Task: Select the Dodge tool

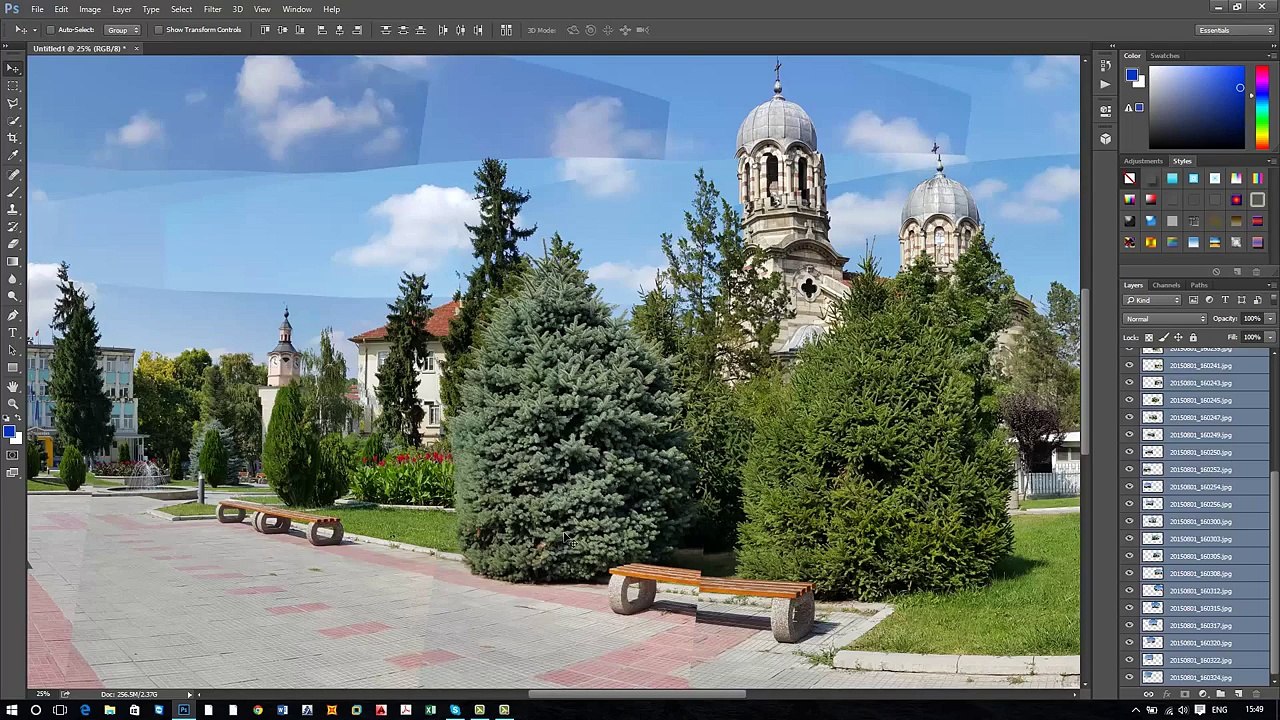Action: (x=13, y=296)
